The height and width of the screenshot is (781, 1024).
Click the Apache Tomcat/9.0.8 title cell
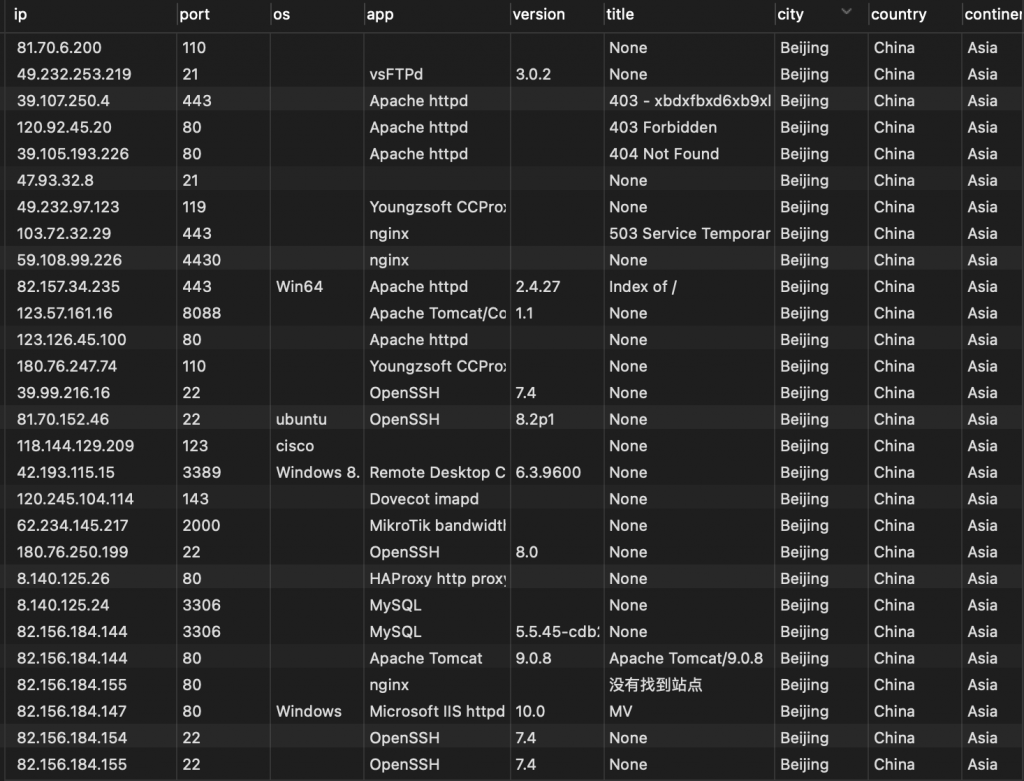click(686, 659)
